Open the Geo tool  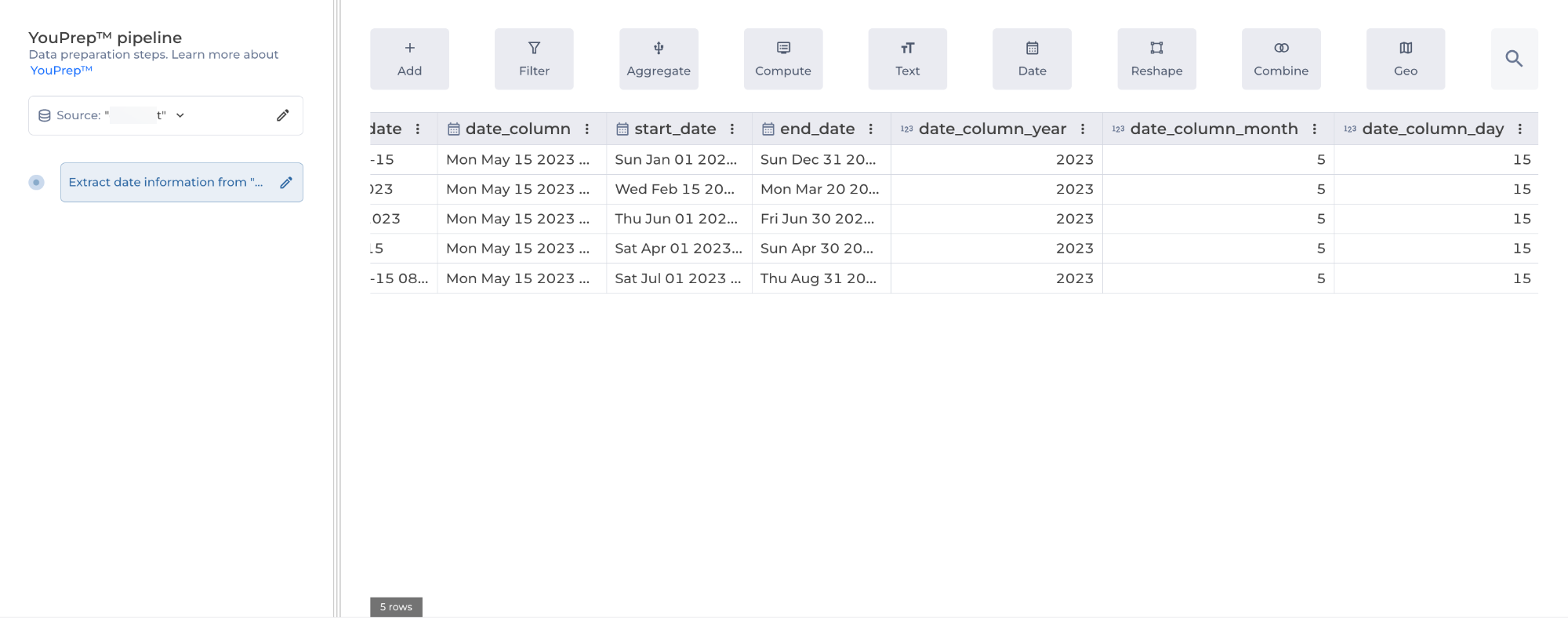1405,59
